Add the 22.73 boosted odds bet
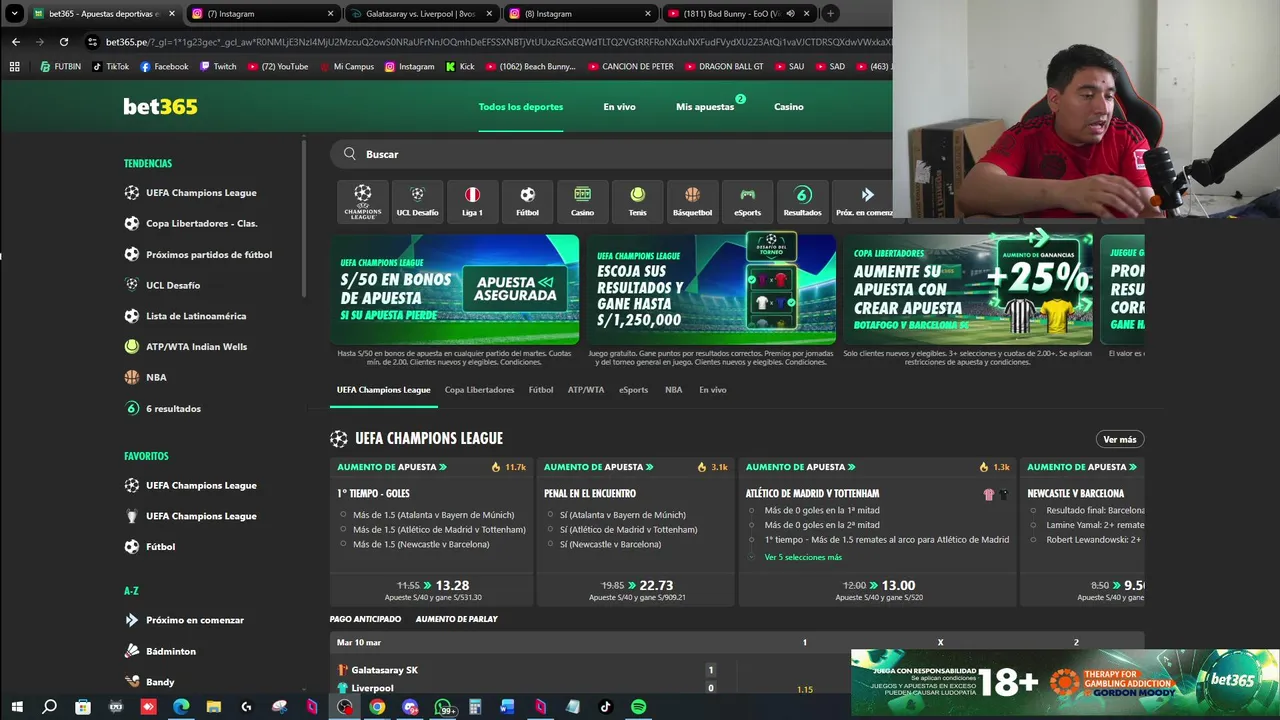Screen dimensions: 1280x720 (637, 590)
